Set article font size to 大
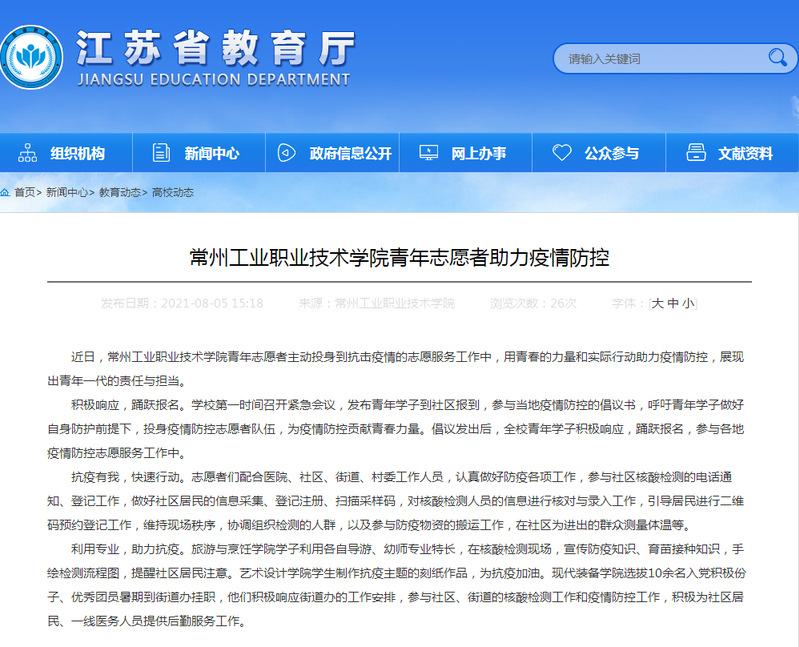The image size is (799, 647). tap(658, 303)
